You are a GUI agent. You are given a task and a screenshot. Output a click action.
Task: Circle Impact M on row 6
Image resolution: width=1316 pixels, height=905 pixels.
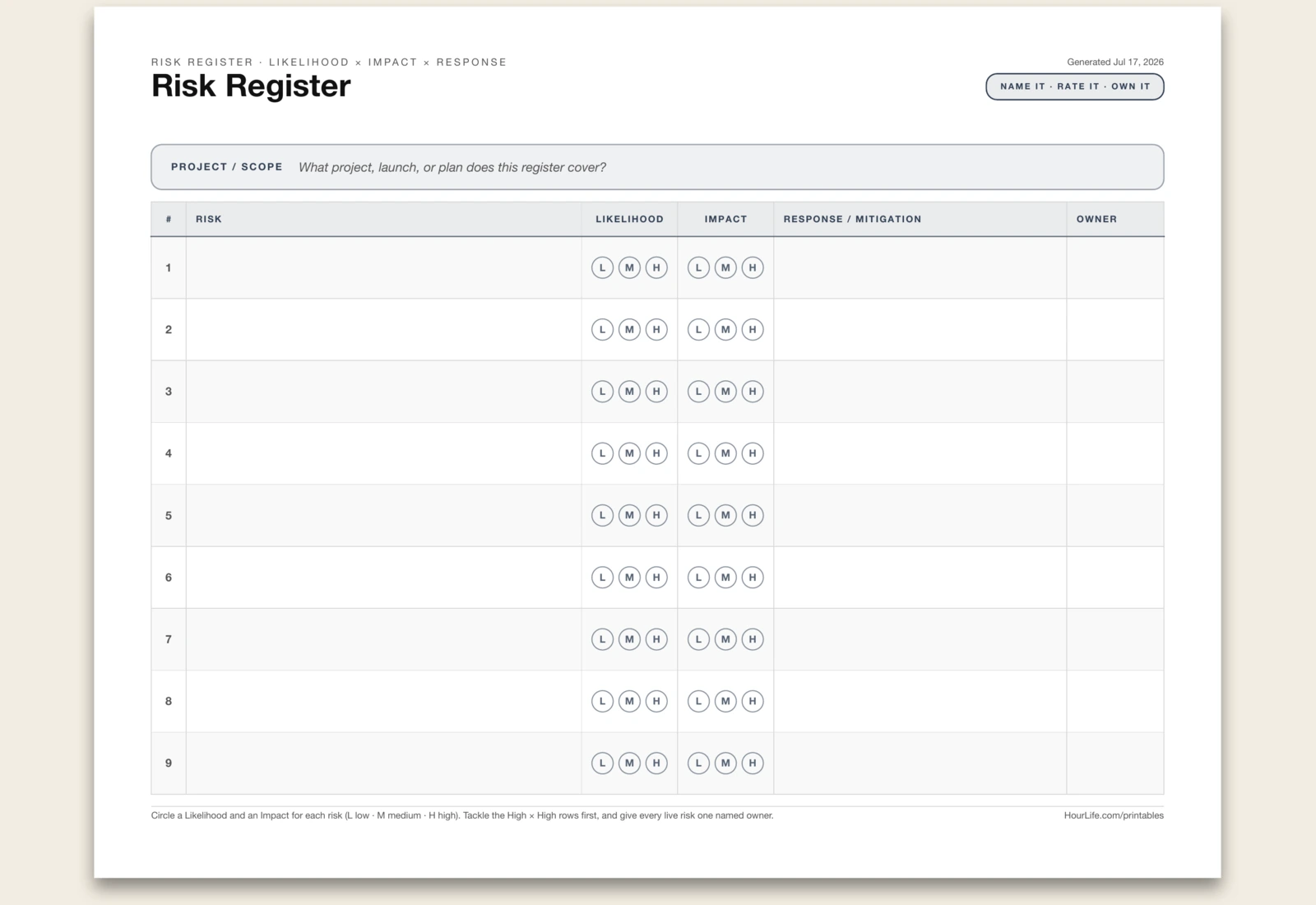(725, 578)
